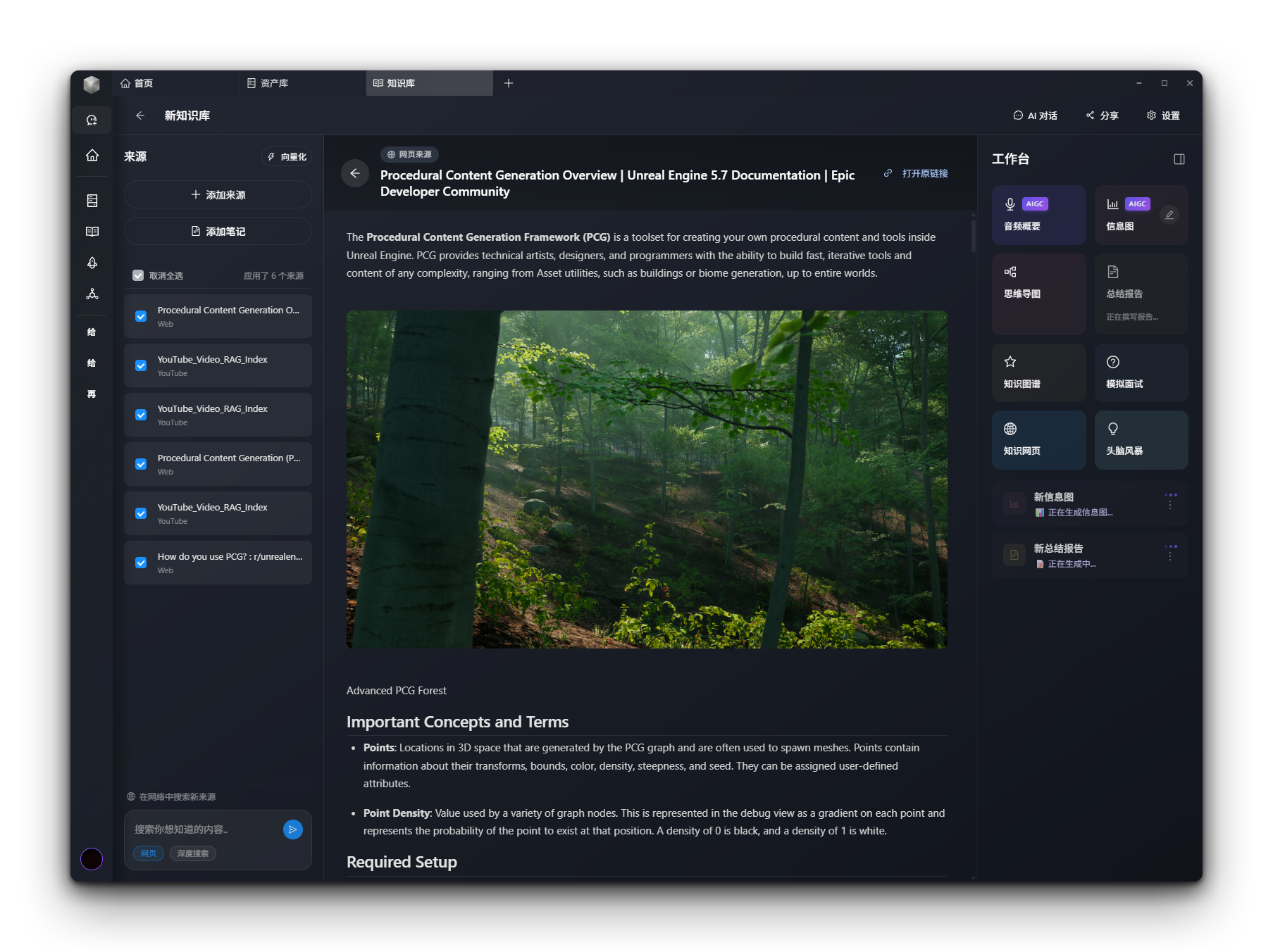1273x952 pixels.
Task: Toggle the 深度搜索 deep search chip
Action: [192, 853]
